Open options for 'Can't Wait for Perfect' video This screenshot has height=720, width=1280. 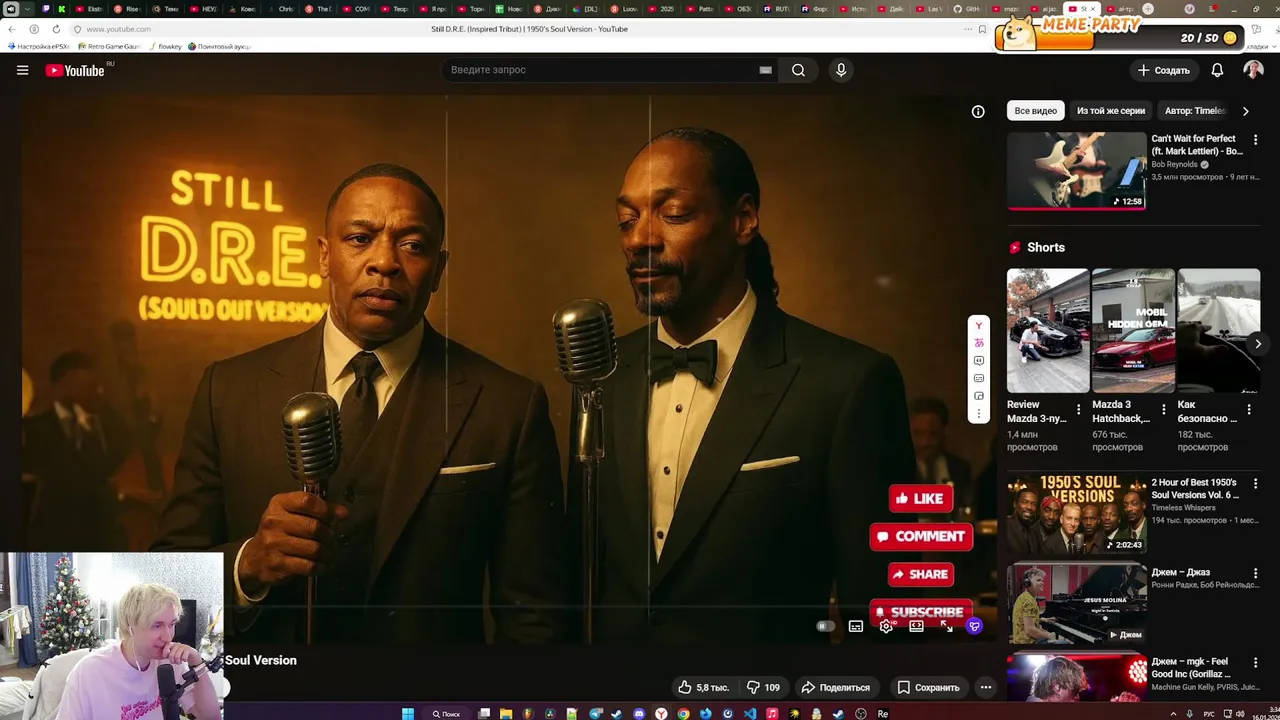click(1255, 141)
